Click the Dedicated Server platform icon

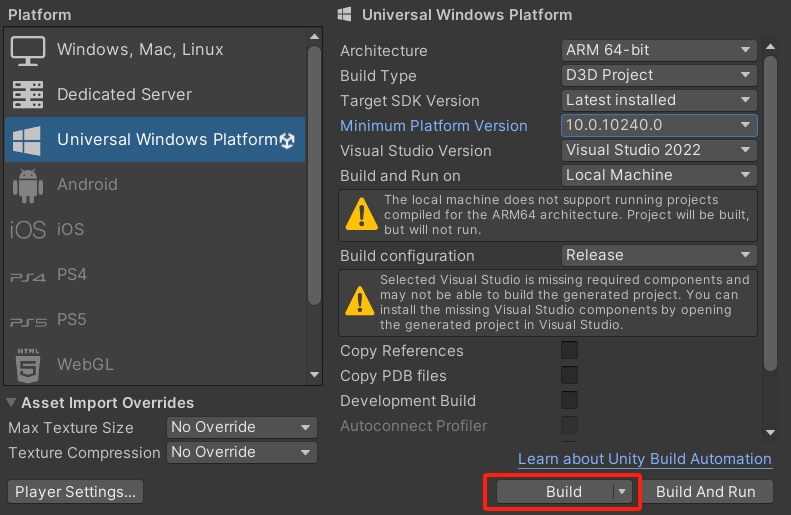pyautogui.click(x=28, y=95)
